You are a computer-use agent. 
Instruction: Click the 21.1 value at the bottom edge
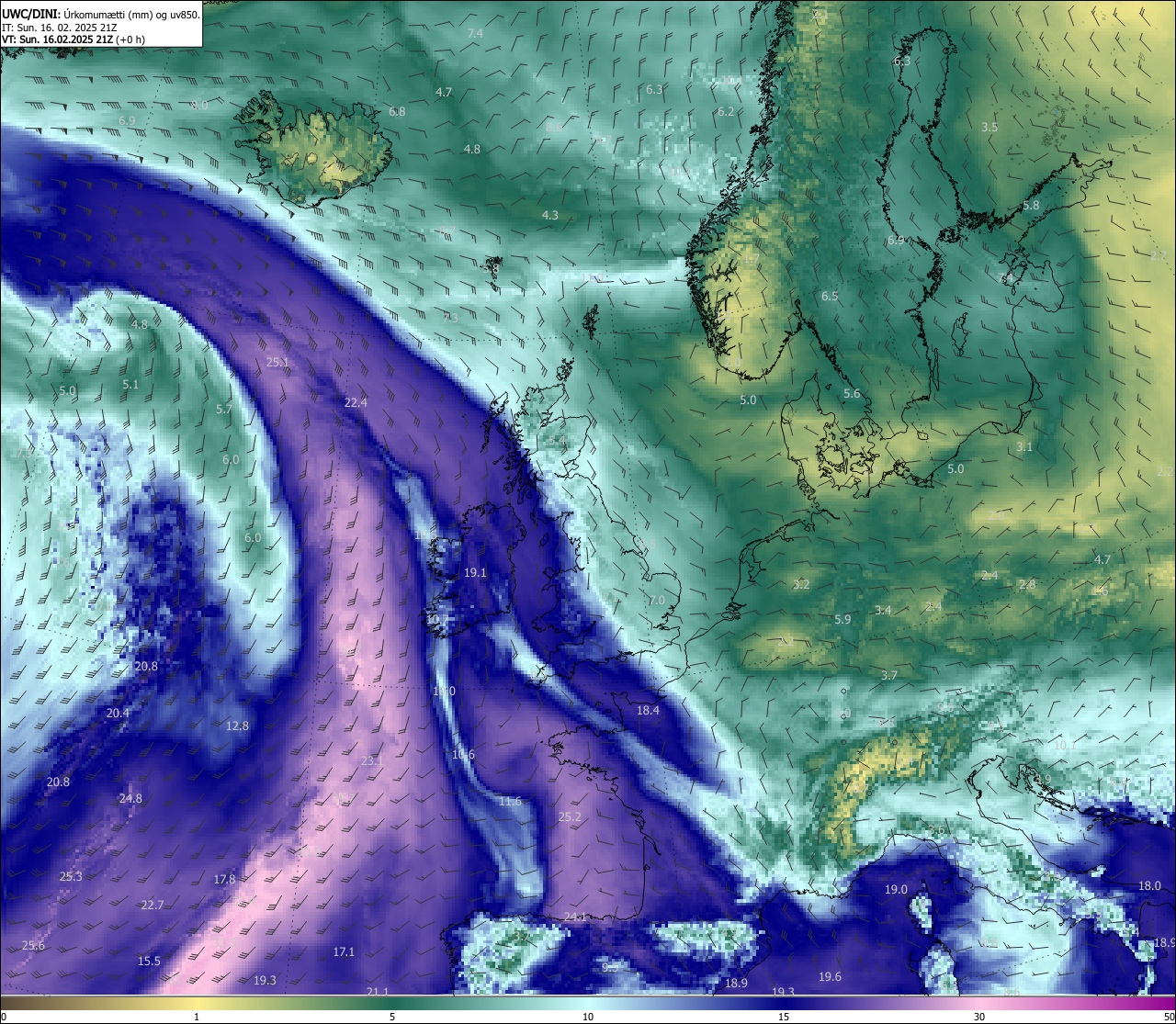pyautogui.click(x=378, y=992)
